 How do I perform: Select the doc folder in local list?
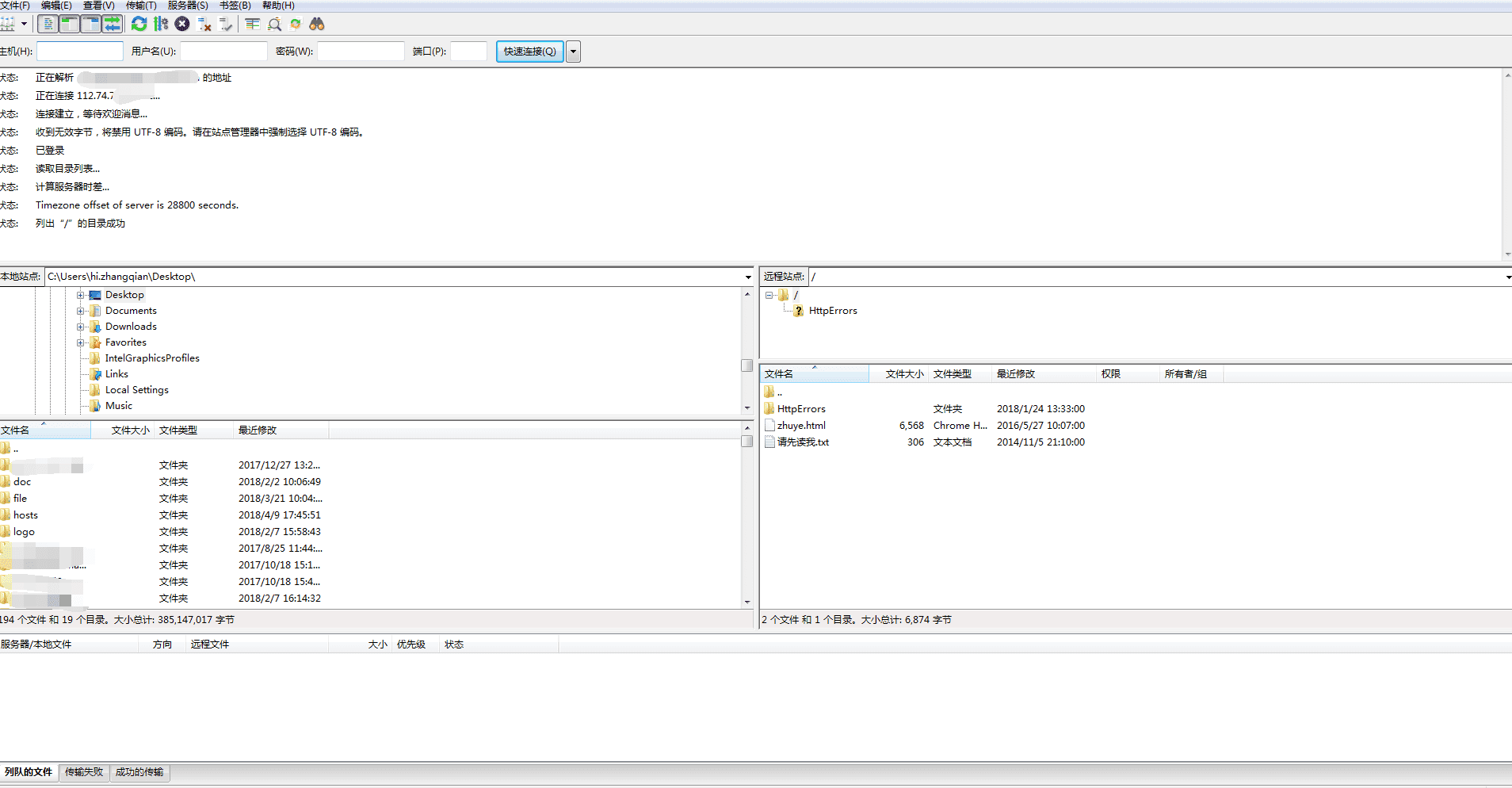tap(22, 482)
